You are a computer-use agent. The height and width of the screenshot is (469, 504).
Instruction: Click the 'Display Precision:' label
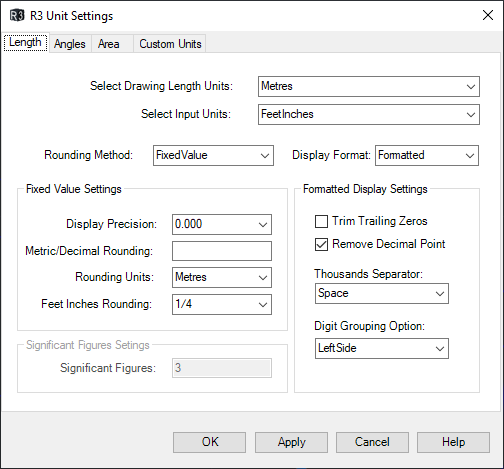(x=111, y=224)
